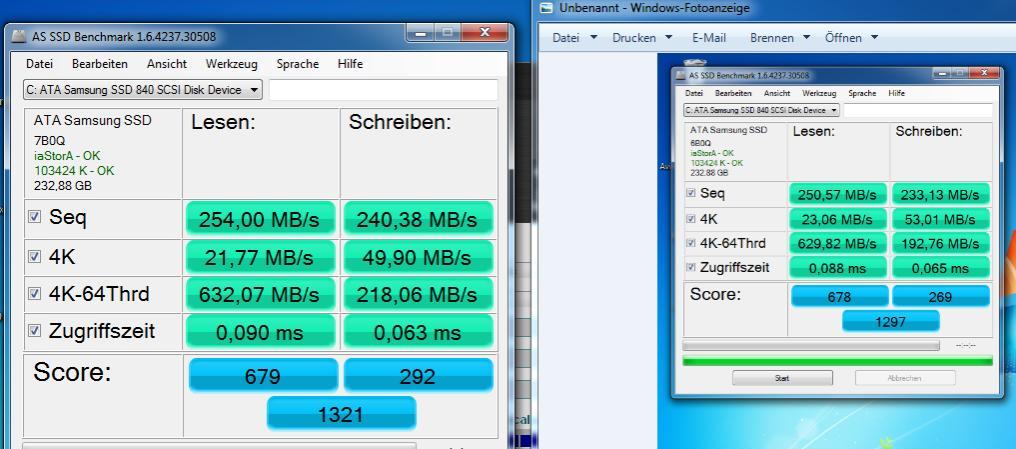
Task: Click the Windows-Fotoanzeige title bar icon
Action: tap(547, 8)
